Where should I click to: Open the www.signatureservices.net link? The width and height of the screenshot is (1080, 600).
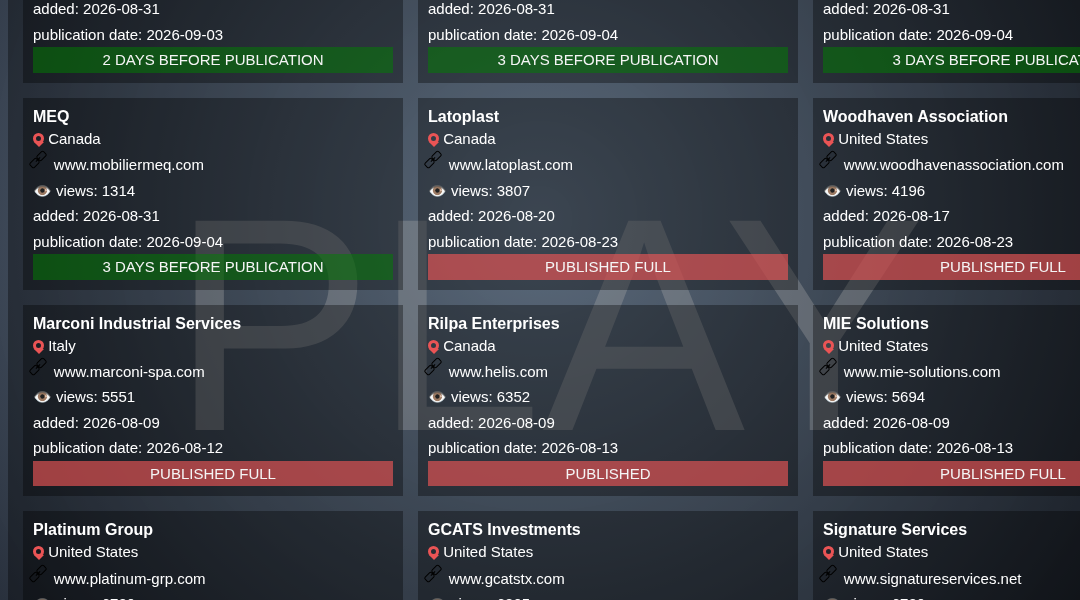[933, 579]
